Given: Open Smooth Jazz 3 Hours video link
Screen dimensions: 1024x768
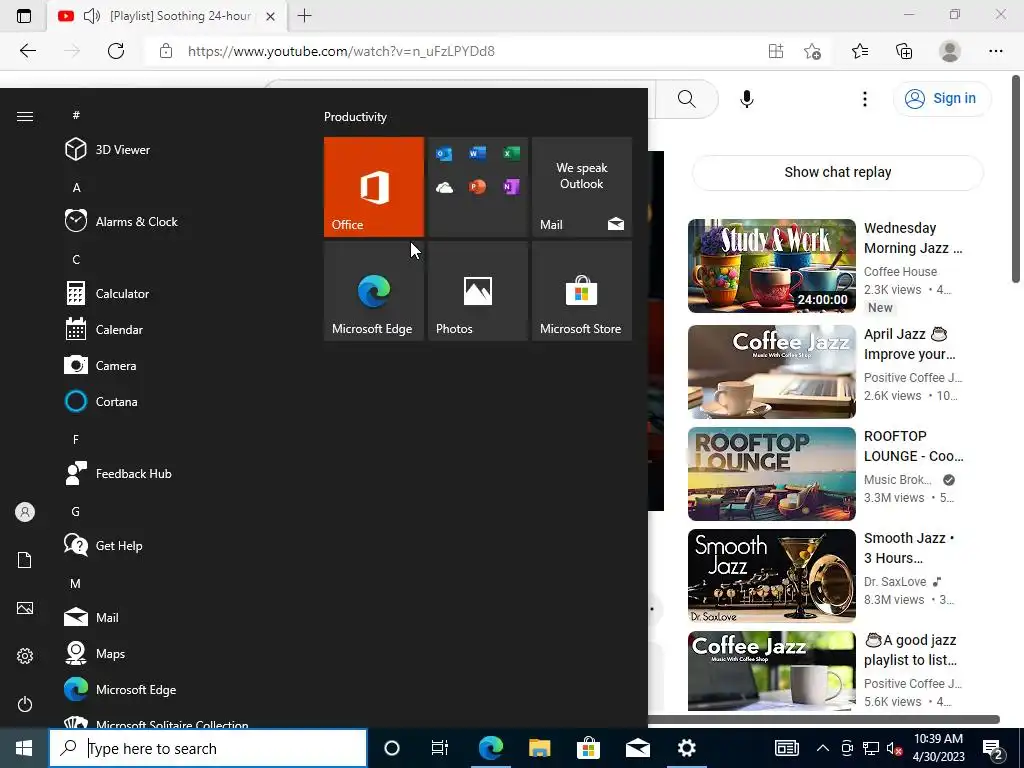Looking at the screenshot, I should pyautogui.click(x=909, y=548).
